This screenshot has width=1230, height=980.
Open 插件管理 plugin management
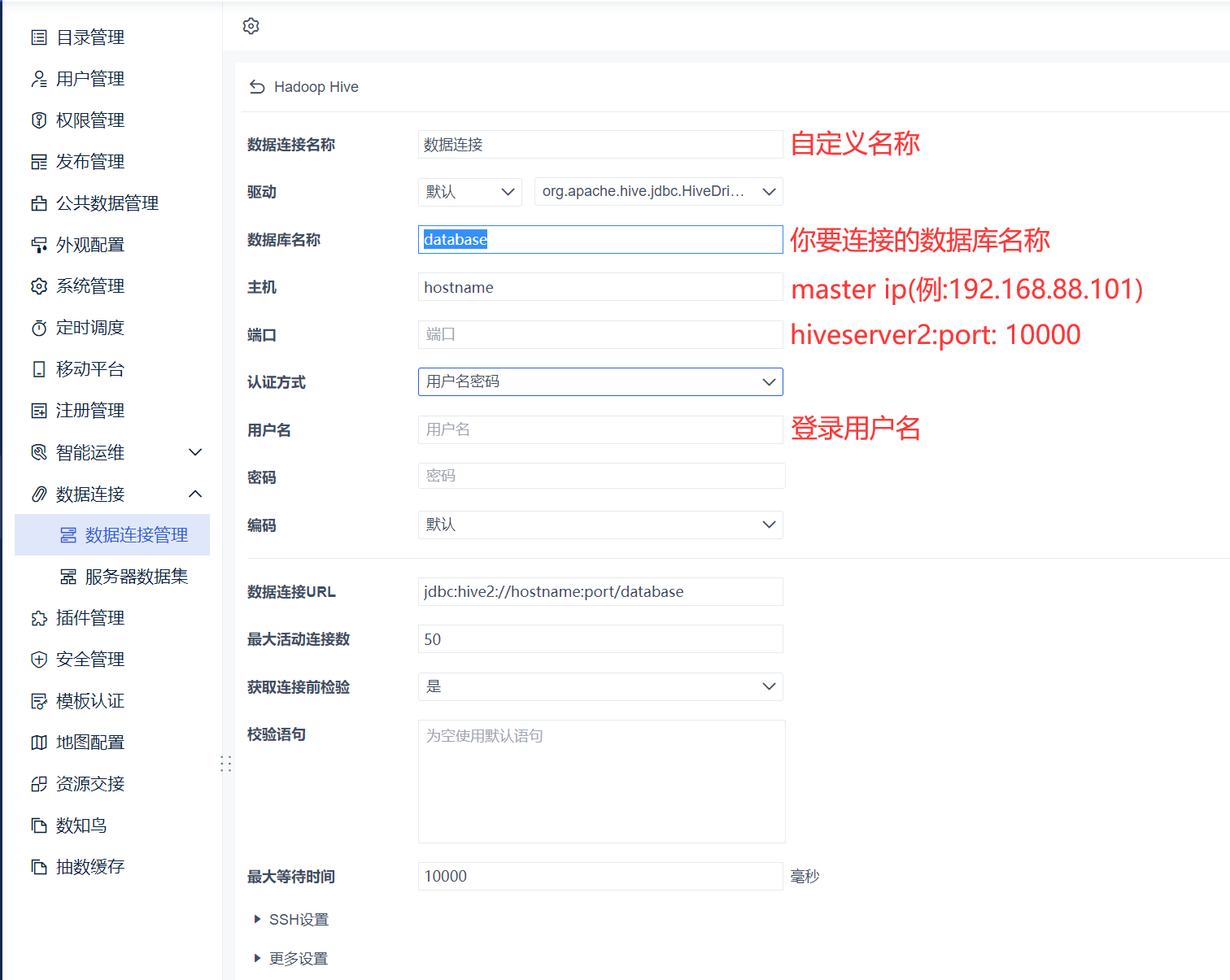pos(38,617)
